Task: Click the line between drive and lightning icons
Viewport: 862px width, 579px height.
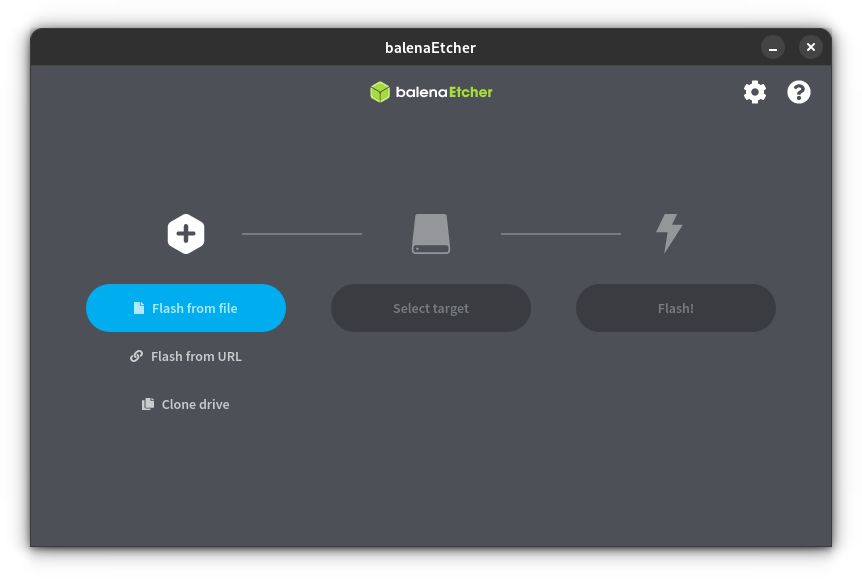Action: coord(560,234)
